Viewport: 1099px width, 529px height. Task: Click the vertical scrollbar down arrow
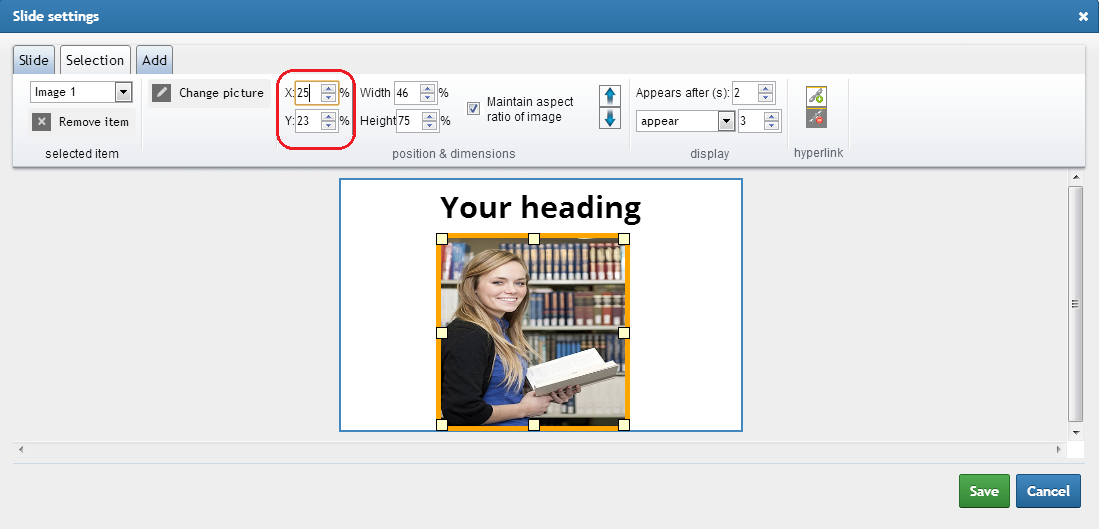(x=1075, y=432)
